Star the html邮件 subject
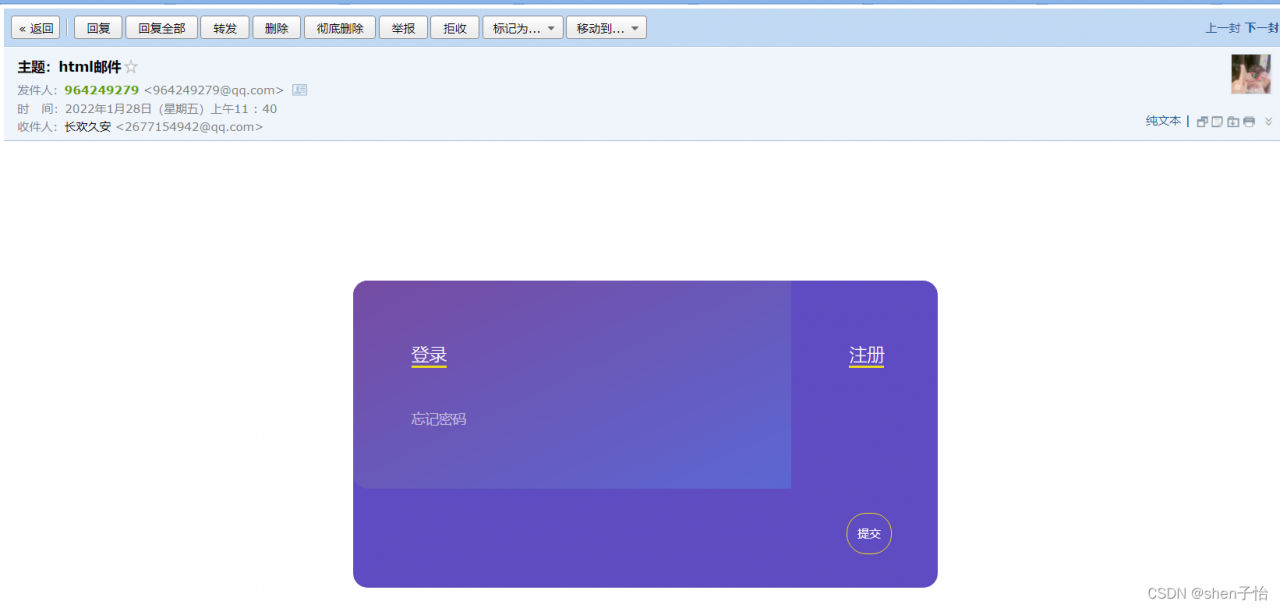 (131, 67)
